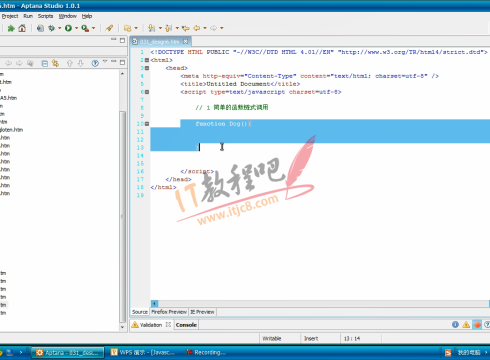Click the Debug bug icon
Viewport: 490px width, 360px height.
pos(51,28)
